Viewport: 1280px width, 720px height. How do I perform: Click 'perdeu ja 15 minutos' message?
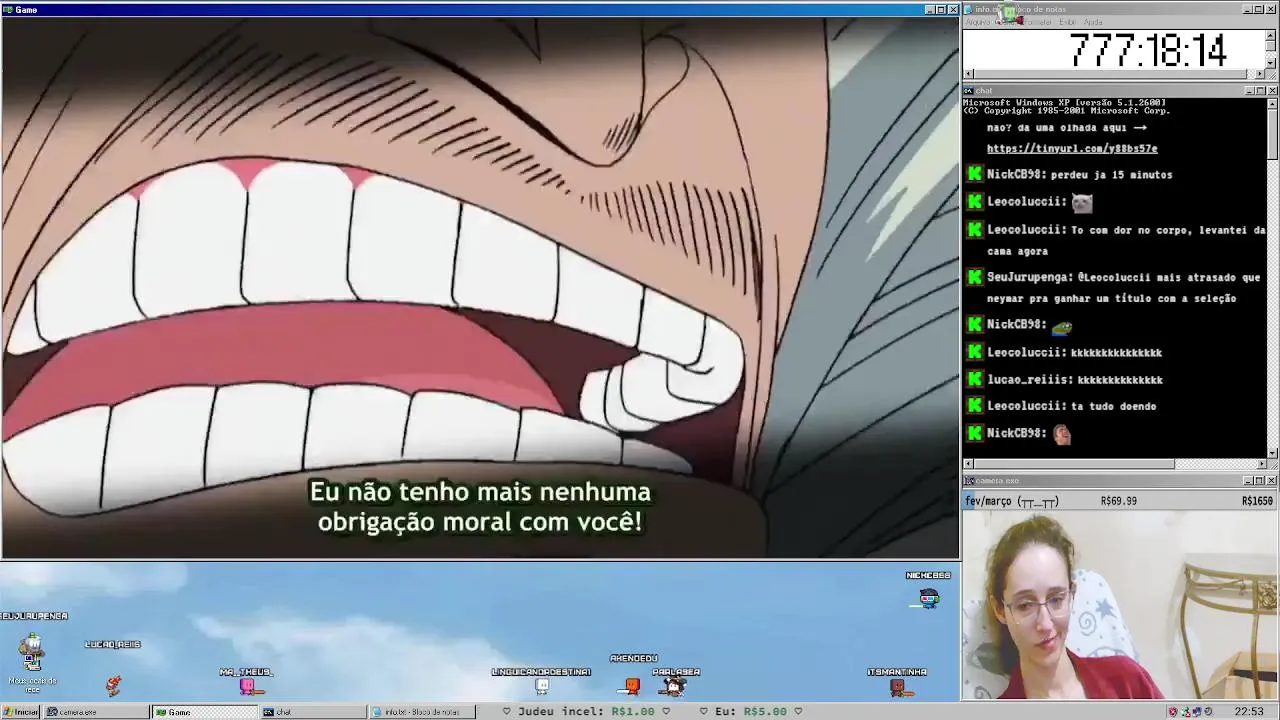[1111, 175]
